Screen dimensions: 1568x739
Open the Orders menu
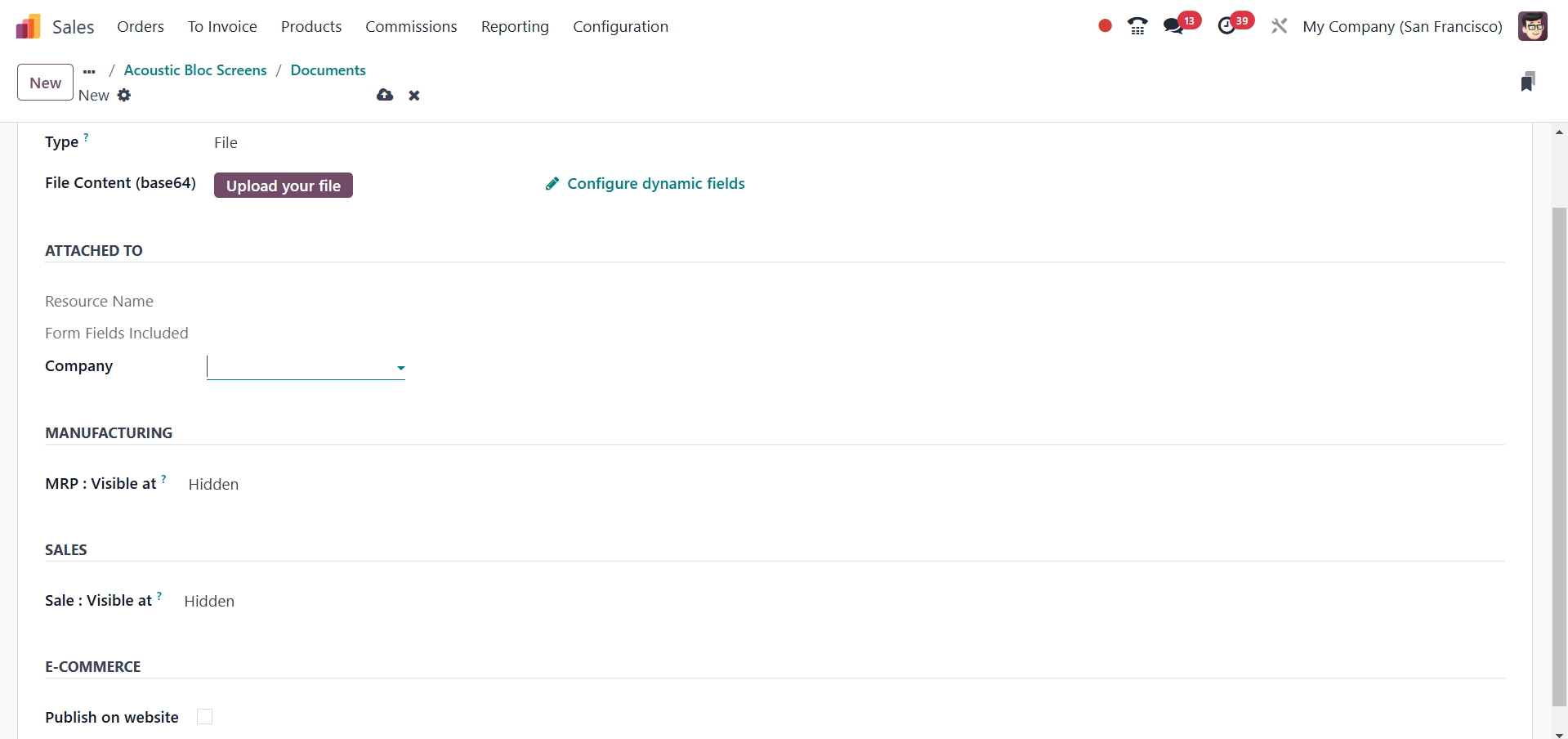pyautogui.click(x=141, y=27)
